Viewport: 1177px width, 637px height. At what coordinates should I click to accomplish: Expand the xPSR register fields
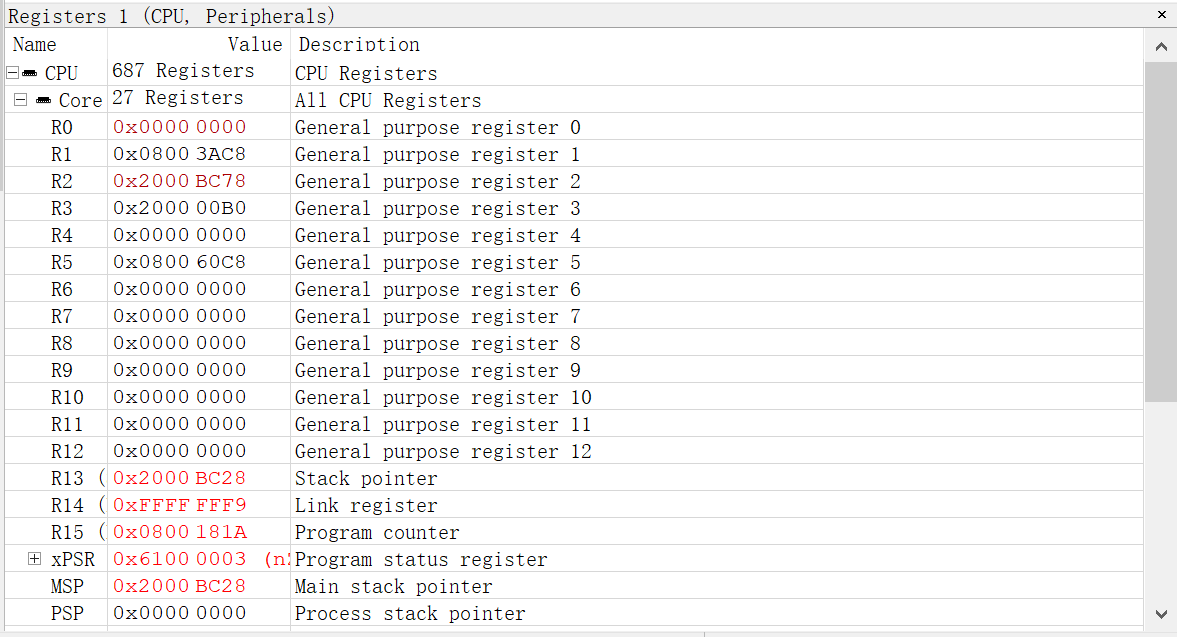click(x=34, y=559)
